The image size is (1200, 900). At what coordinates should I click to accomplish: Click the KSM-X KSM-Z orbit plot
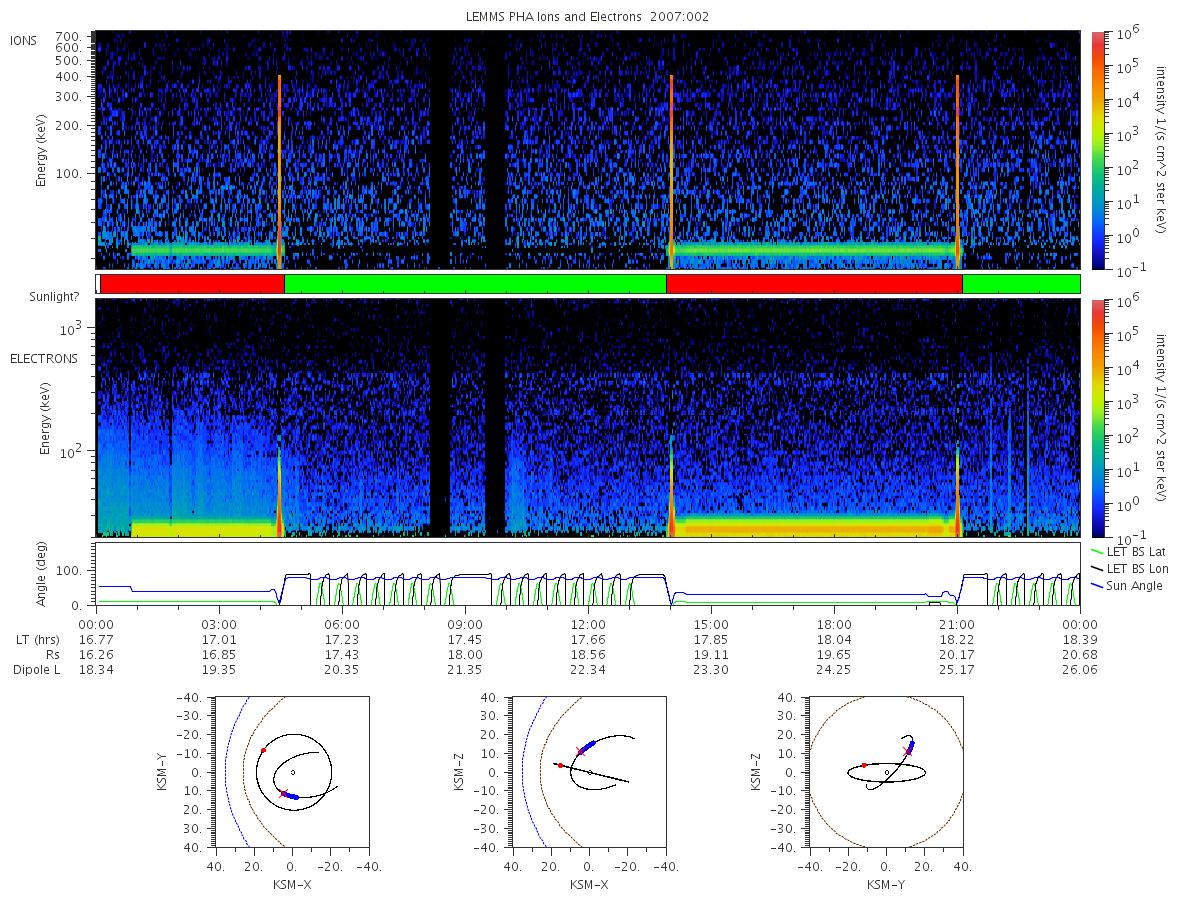pos(589,772)
